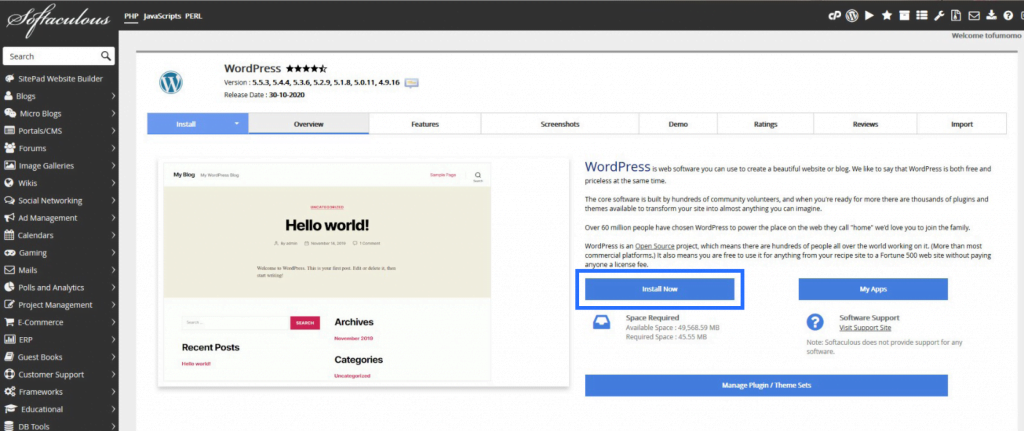This screenshot has width=1024, height=431.
Task: Open help via the question mark icon
Action: (x=1008, y=16)
